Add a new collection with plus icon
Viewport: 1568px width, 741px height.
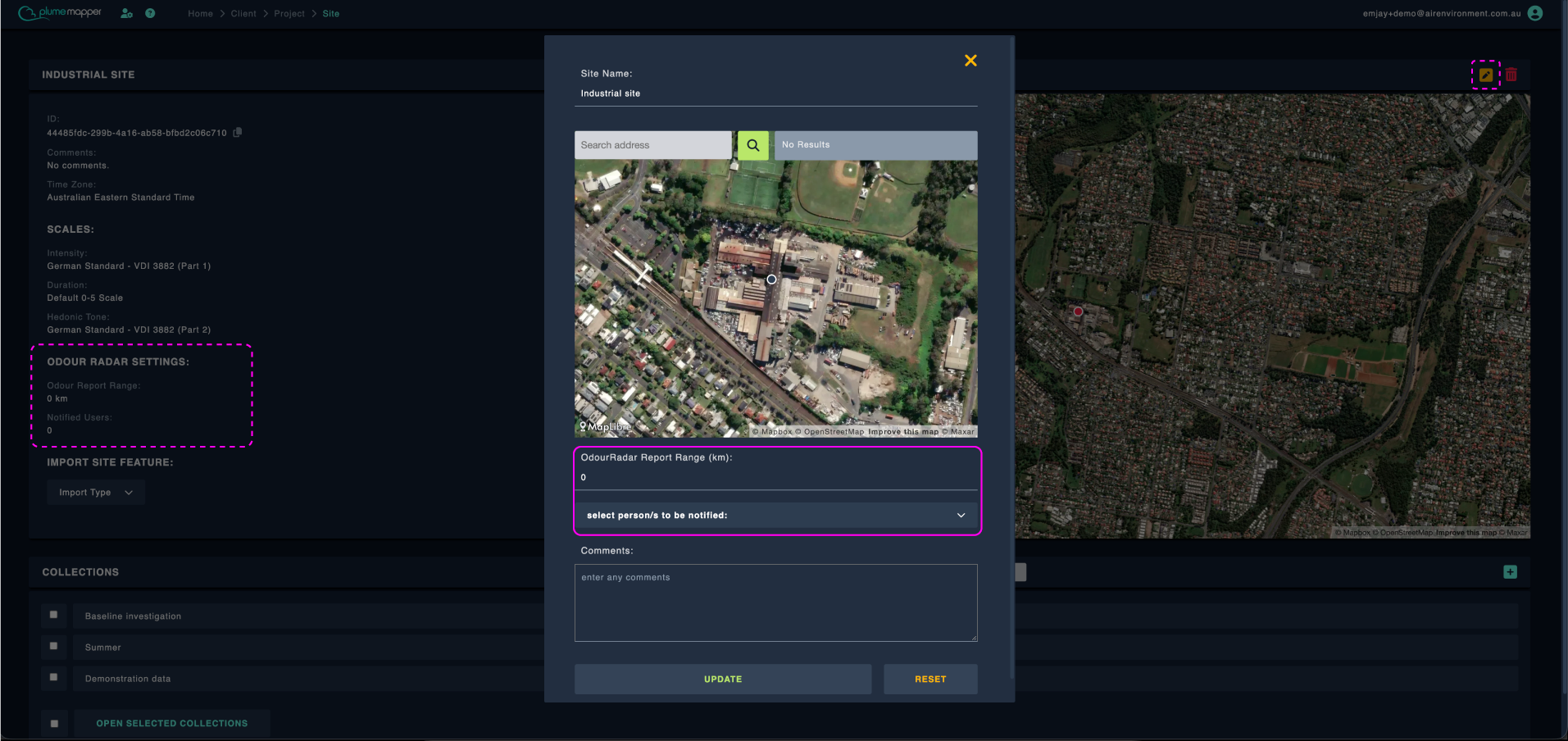tap(1510, 572)
